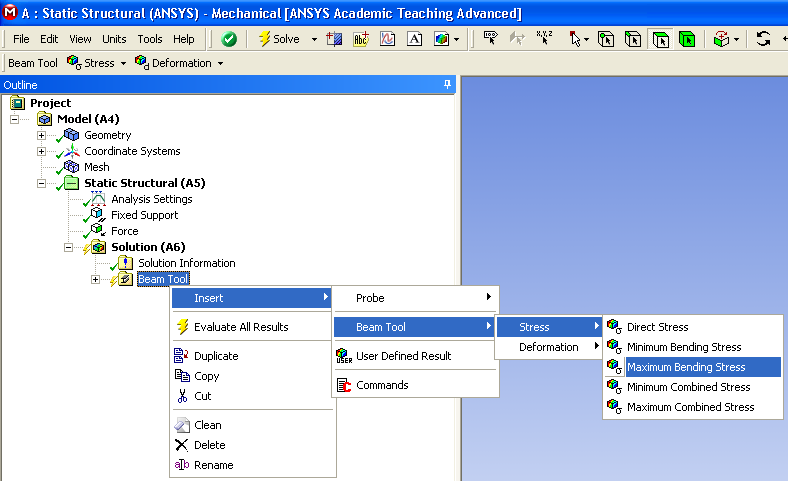Open the extend selection dropdown arrow
This screenshot has width=788, height=481.
[736, 39]
